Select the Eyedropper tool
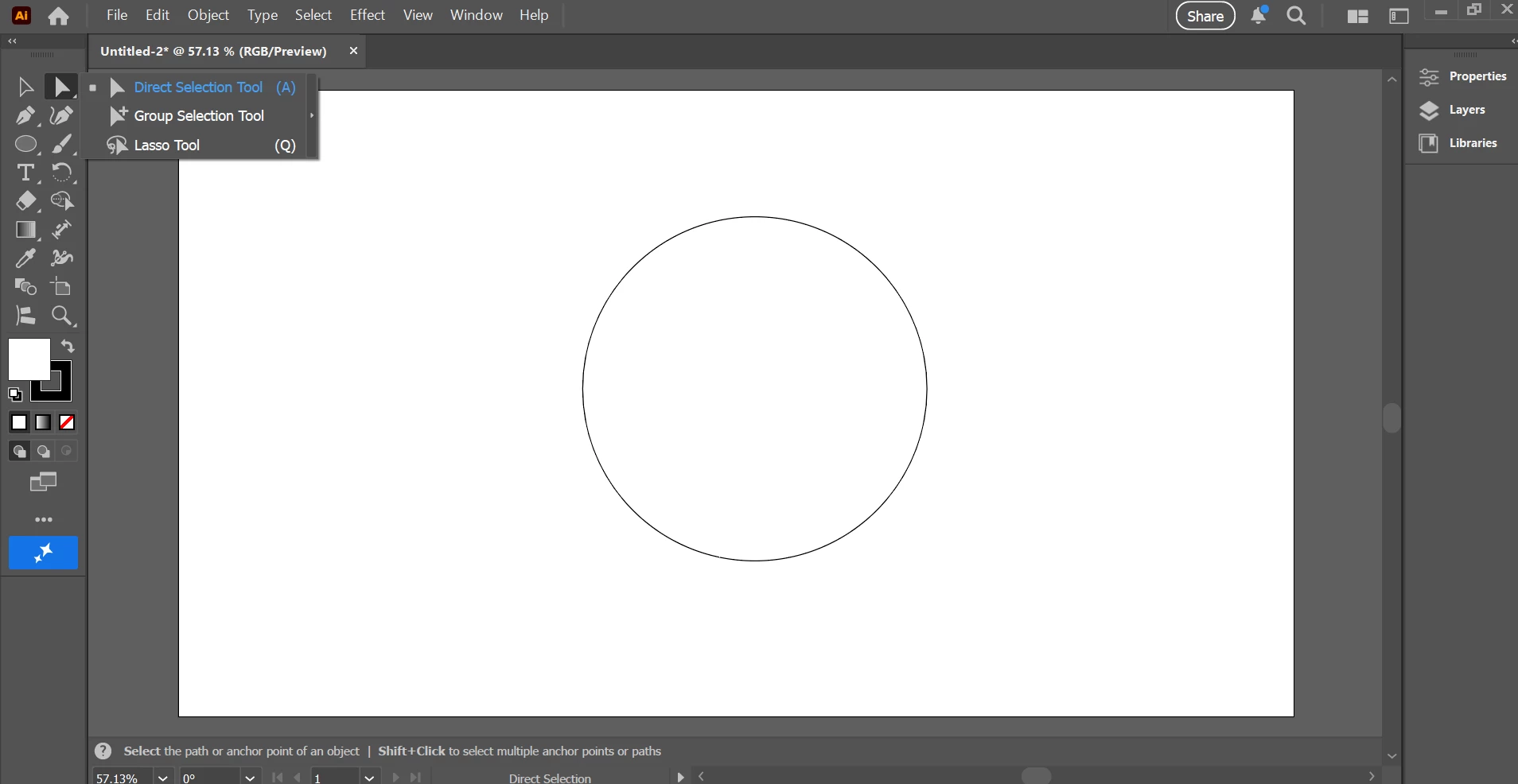1518x784 pixels. 25,258
